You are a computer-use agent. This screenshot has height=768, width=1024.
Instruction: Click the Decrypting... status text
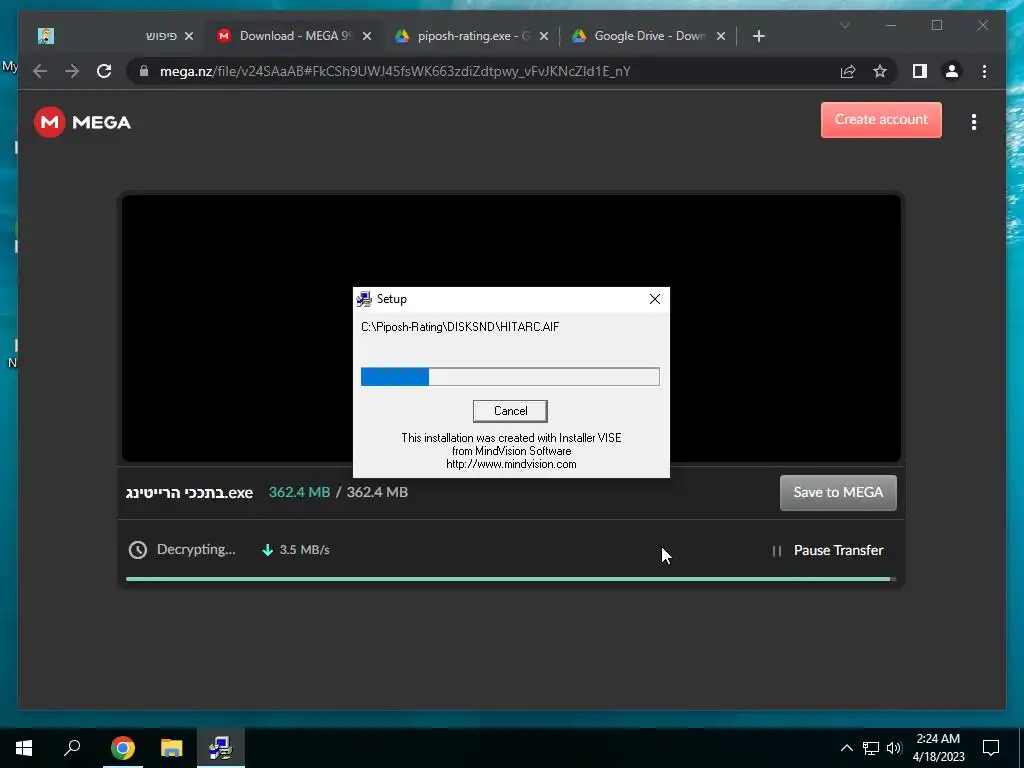196,549
